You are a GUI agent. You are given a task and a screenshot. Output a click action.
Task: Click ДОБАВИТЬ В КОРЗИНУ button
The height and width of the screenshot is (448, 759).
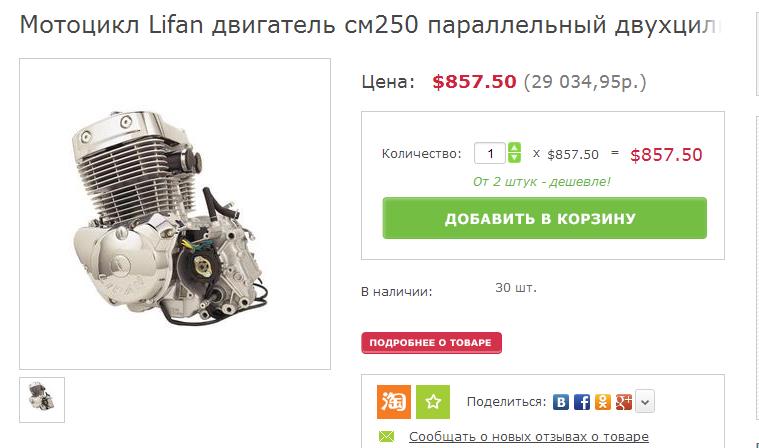(545, 218)
